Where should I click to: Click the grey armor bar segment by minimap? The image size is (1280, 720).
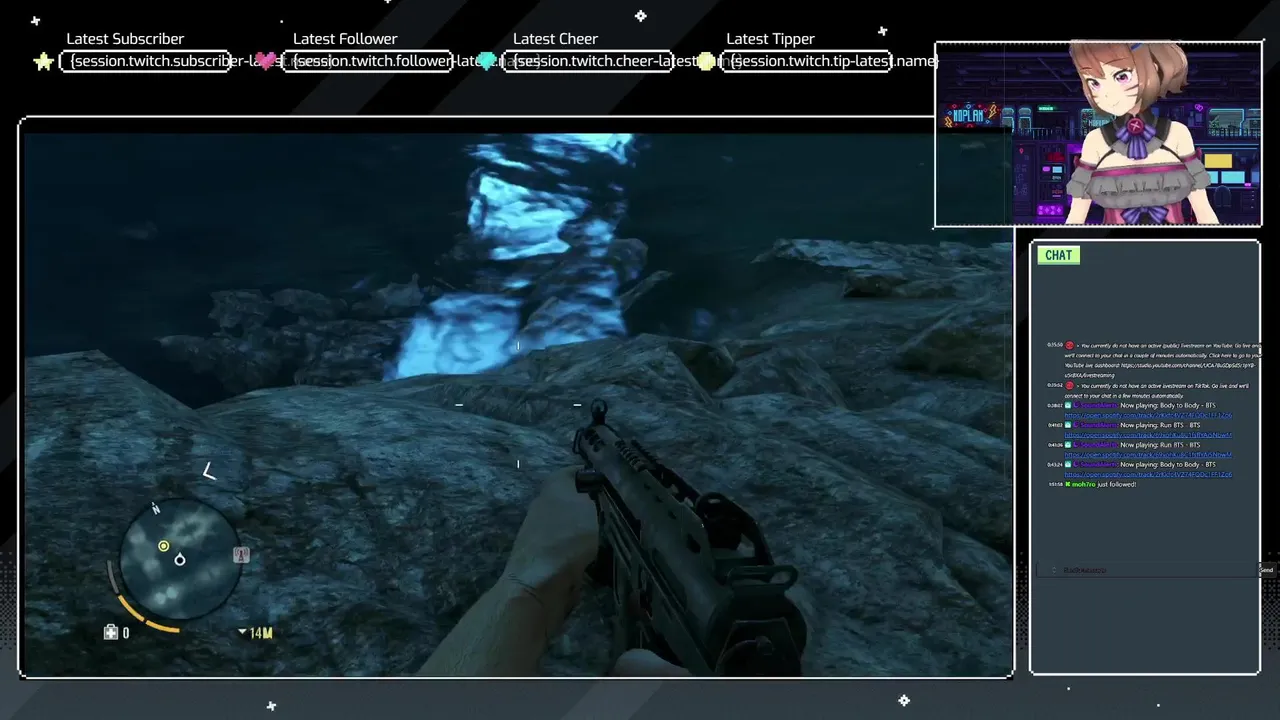[x=113, y=577]
